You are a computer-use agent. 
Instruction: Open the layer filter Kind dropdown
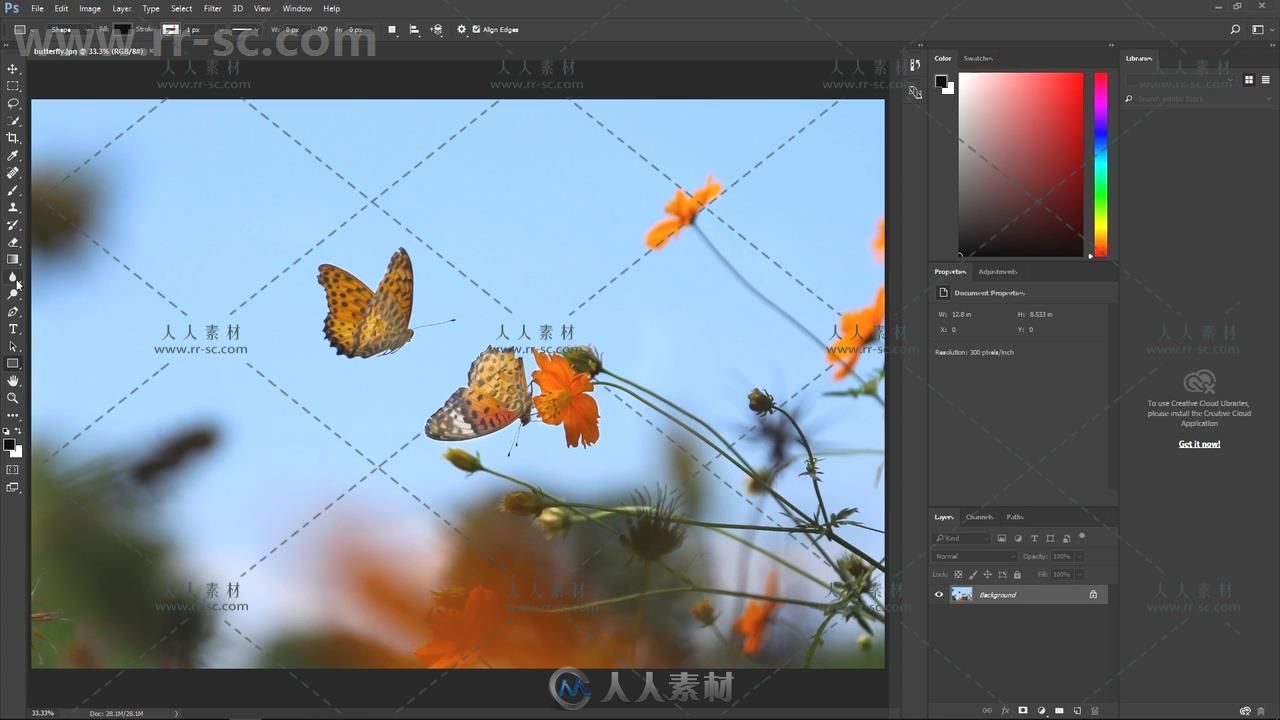coord(962,538)
